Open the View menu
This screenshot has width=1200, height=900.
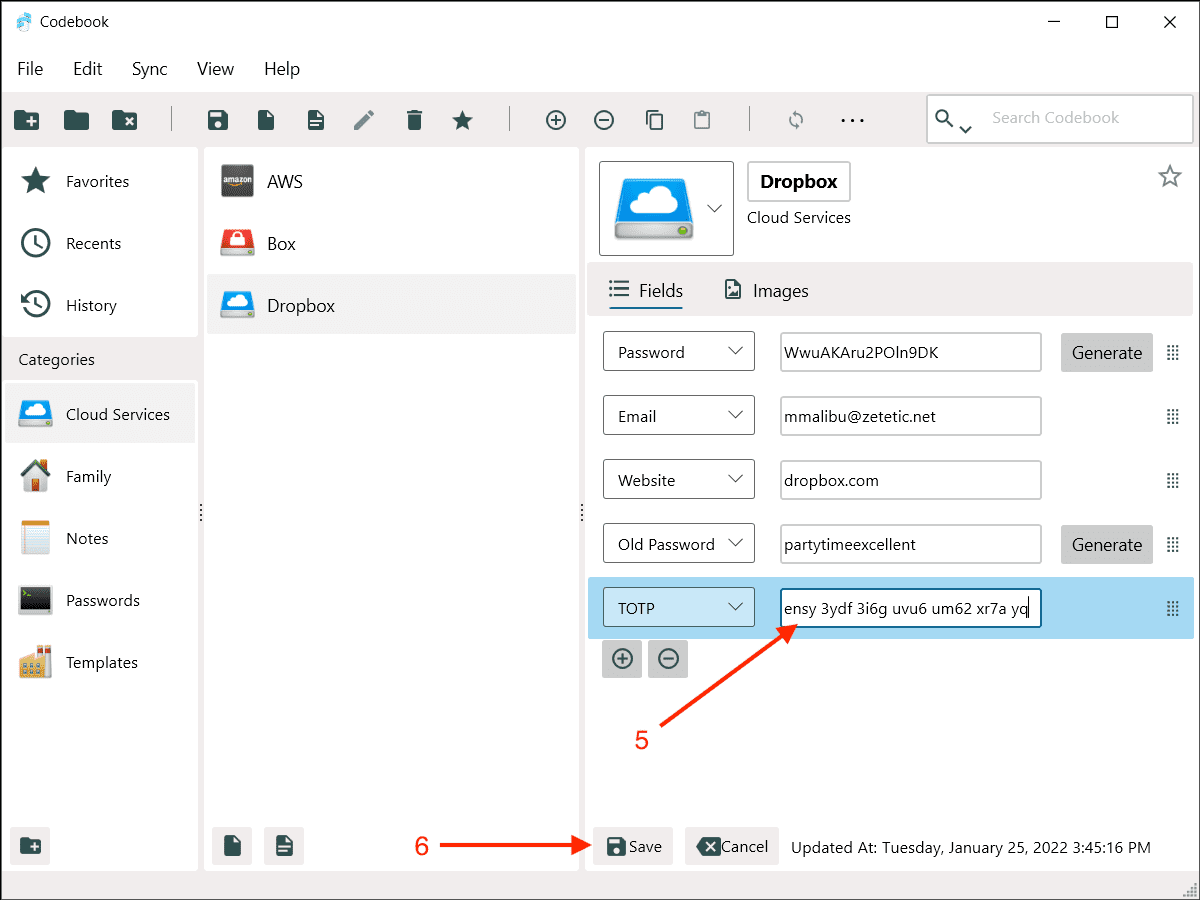tap(215, 69)
